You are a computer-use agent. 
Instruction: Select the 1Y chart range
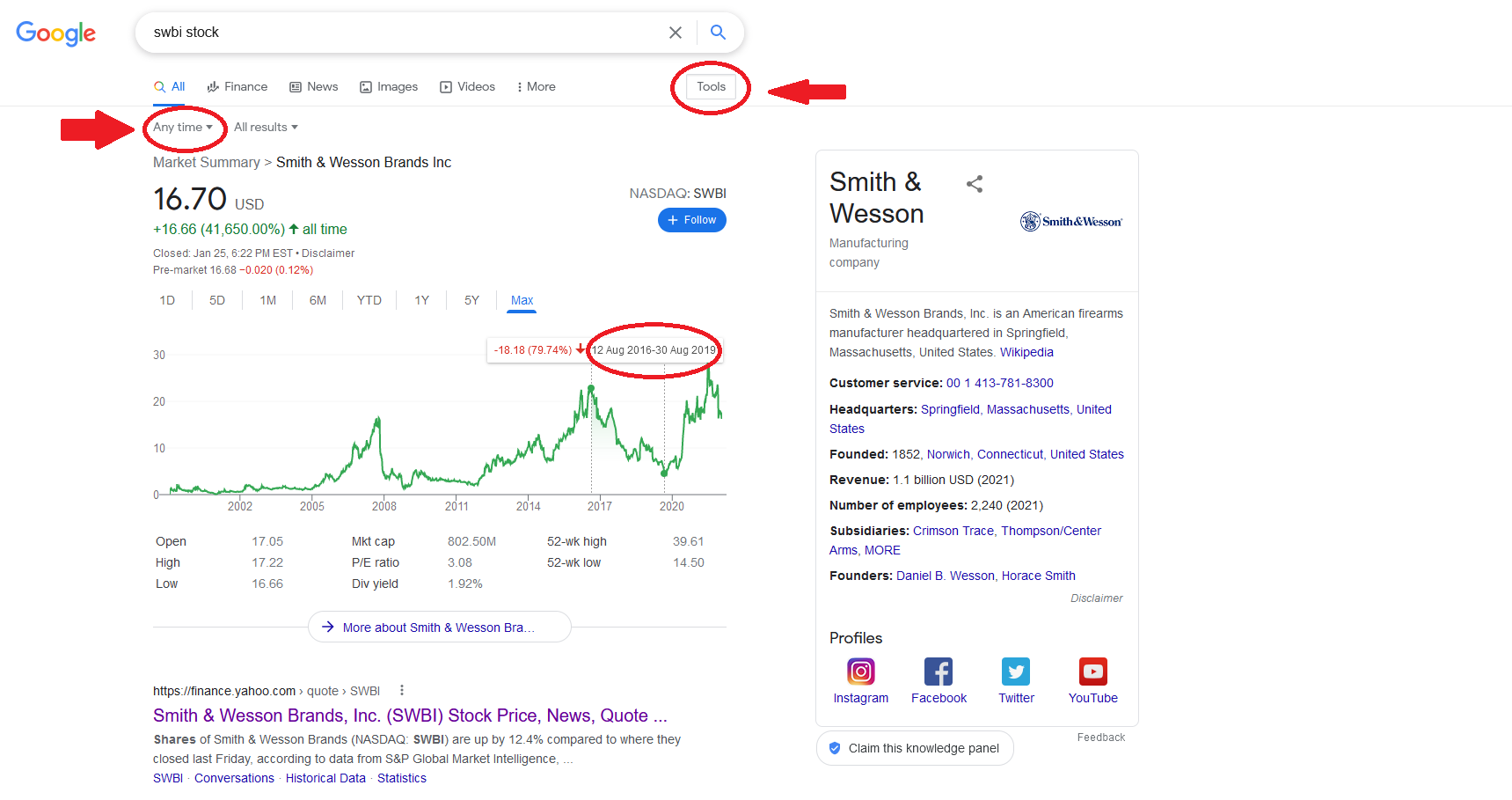[422, 300]
